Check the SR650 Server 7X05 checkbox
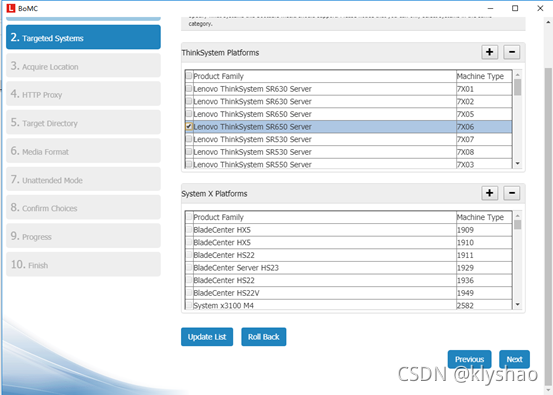The height and width of the screenshot is (395, 553). [189, 114]
